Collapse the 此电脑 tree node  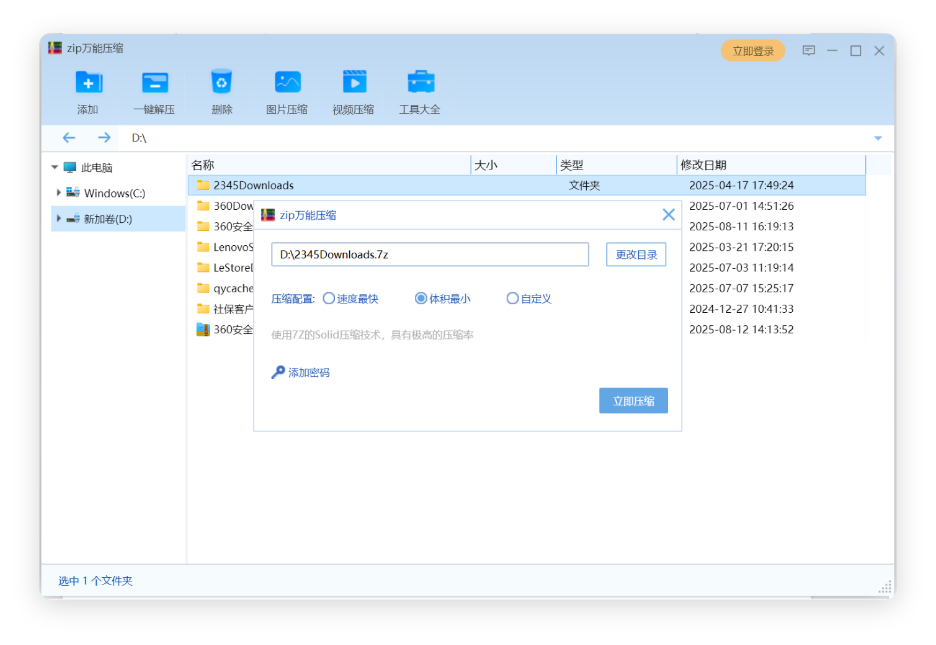(x=55, y=167)
